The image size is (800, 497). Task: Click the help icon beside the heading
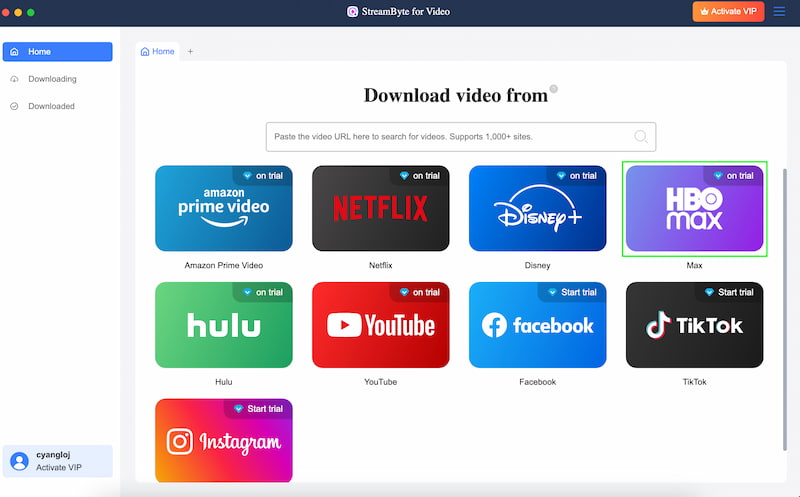[x=554, y=89]
